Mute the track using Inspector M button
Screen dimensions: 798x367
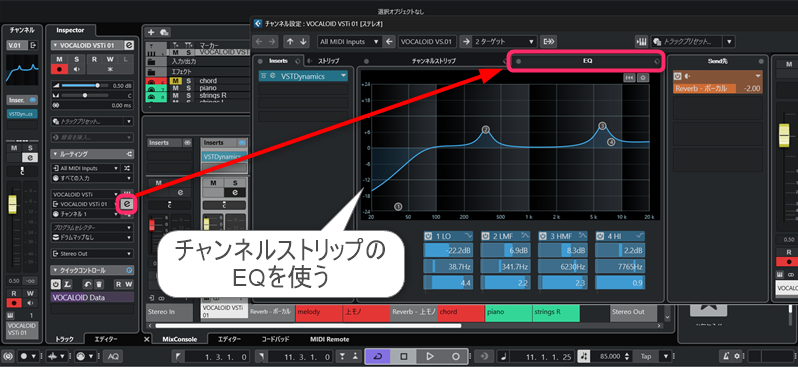(x=60, y=59)
